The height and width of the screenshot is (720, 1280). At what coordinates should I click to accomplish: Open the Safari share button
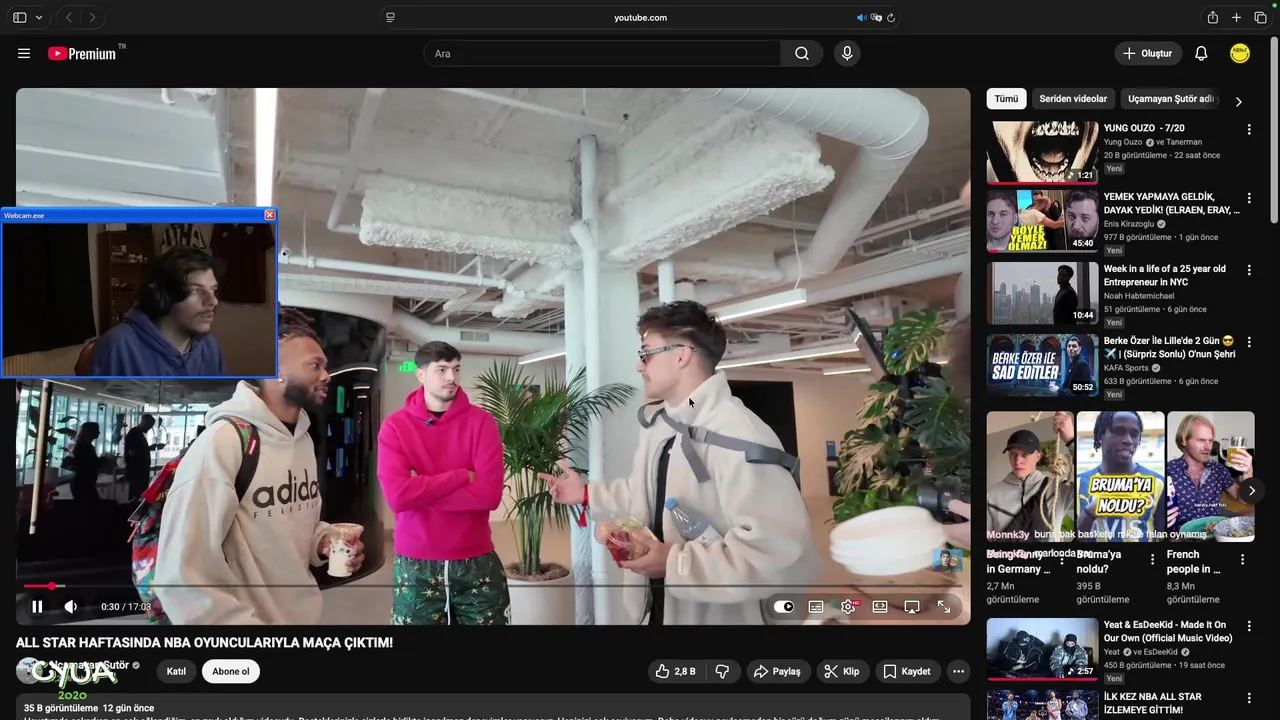click(1213, 17)
